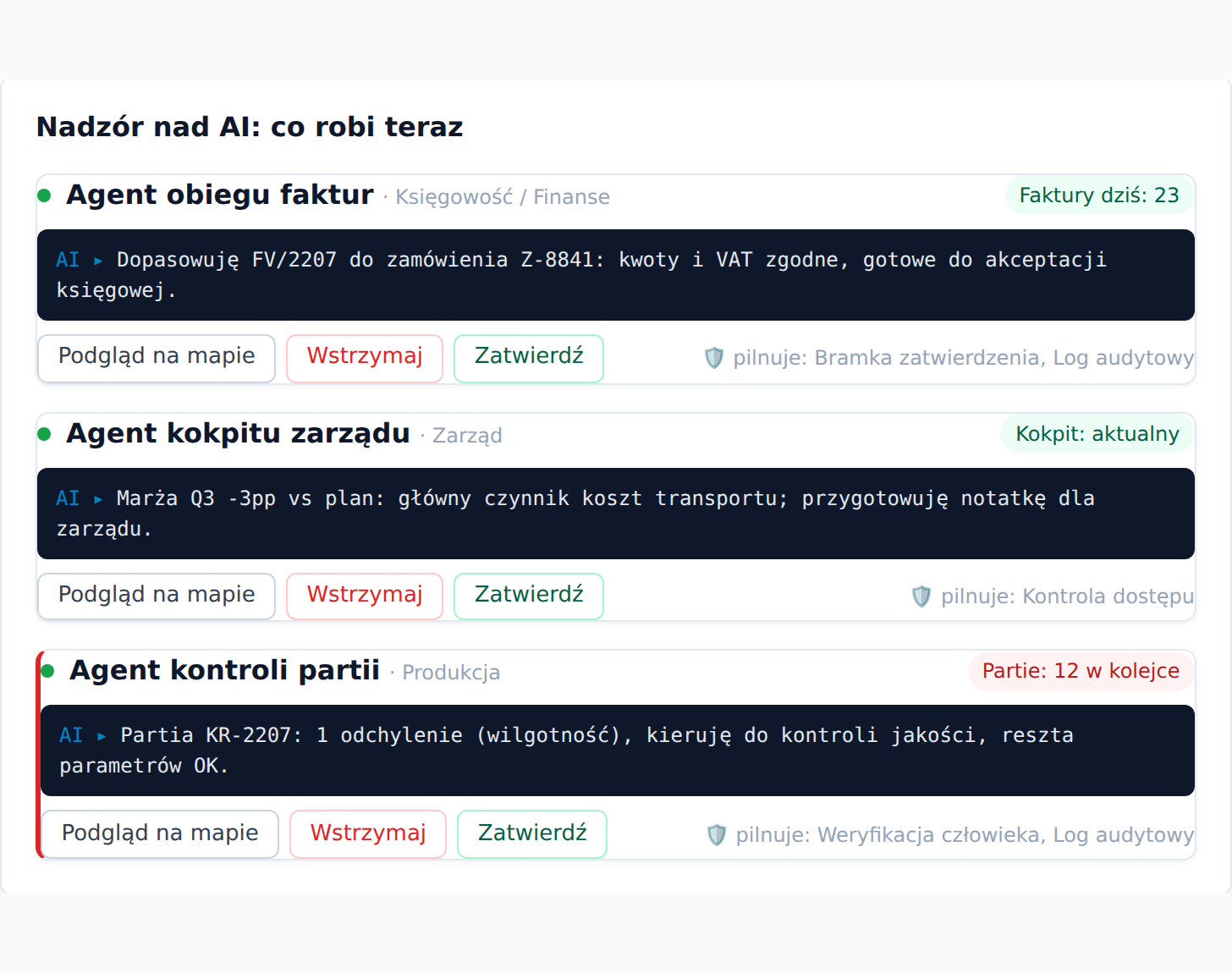Image resolution: width=1232 pixels, height=973 pixels.
Task: Click Zatwierdź on Agent kokpitu zarządu card
Action: pyautogui.click(x=529, y=596)
